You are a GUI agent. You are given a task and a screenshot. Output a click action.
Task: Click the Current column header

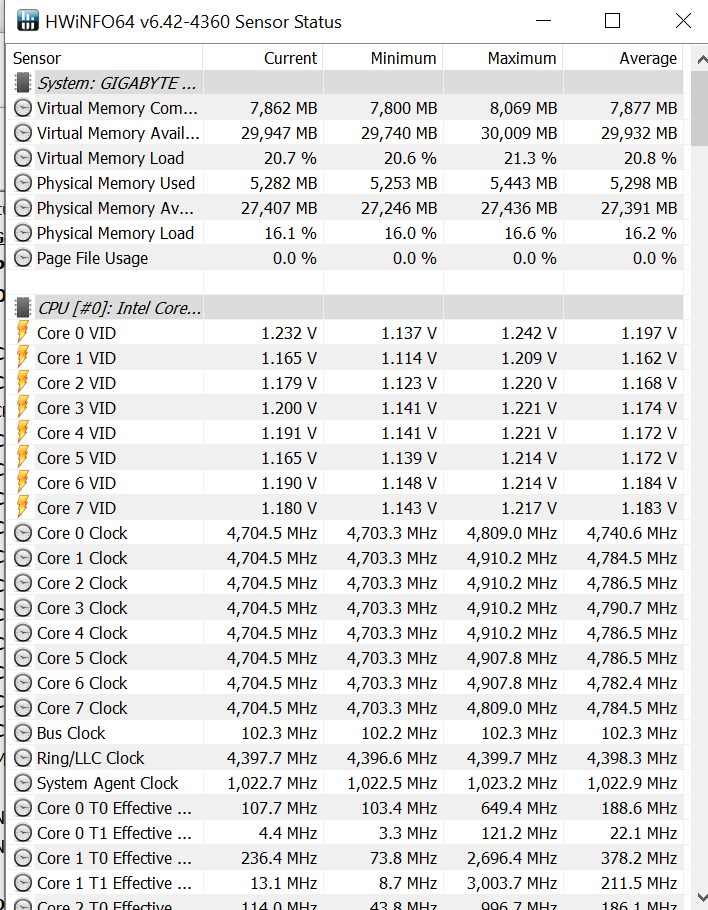[290, 58]
